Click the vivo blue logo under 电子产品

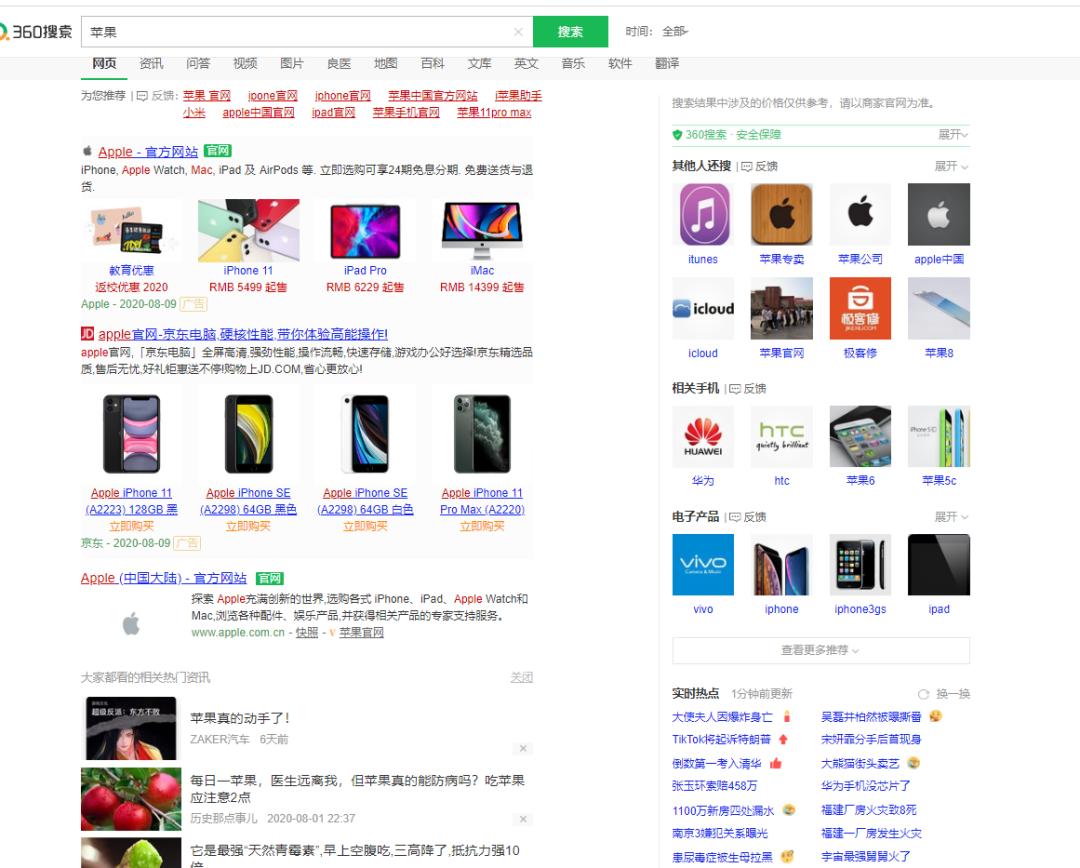coord(702,563)
